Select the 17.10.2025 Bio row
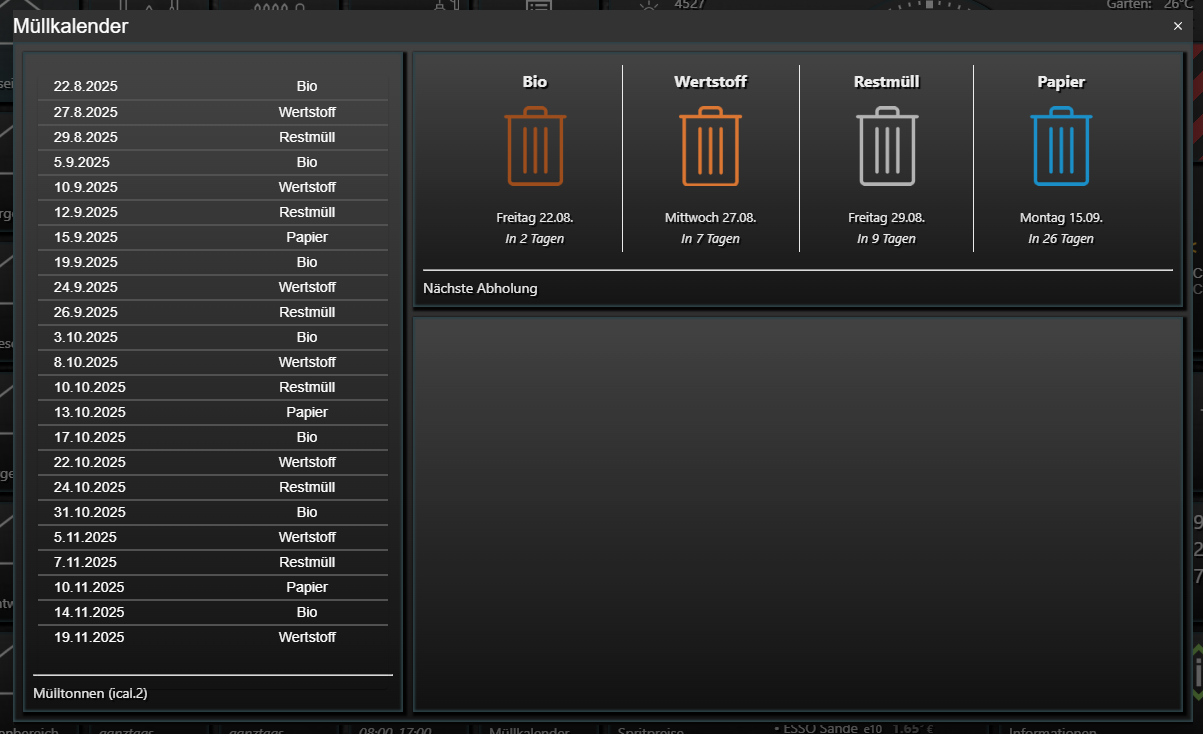Viewport: 1203px width, 734px height. tap(213, 437)
